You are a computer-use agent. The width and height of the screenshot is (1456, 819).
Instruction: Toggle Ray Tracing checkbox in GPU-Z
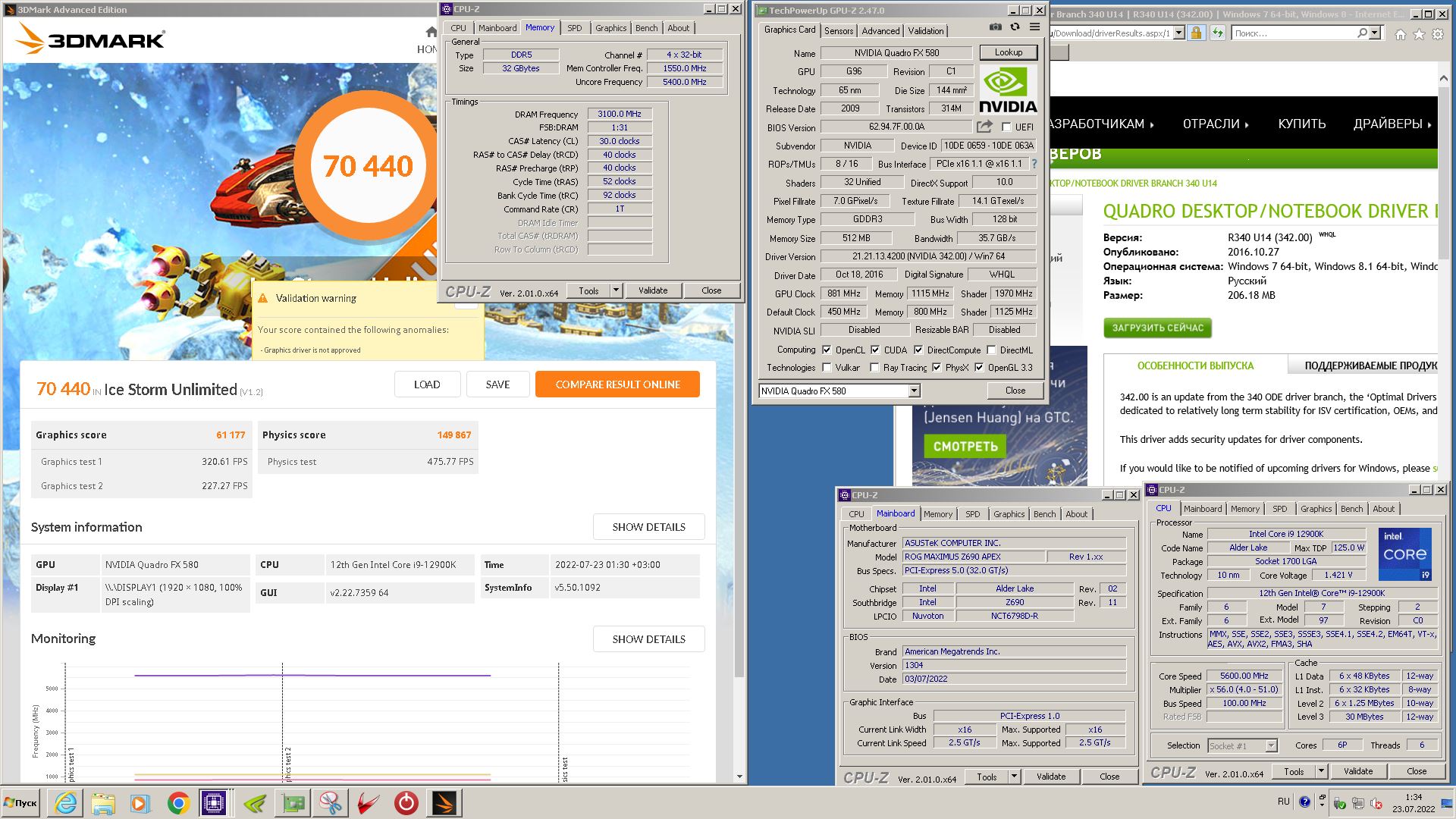(874, 367)
